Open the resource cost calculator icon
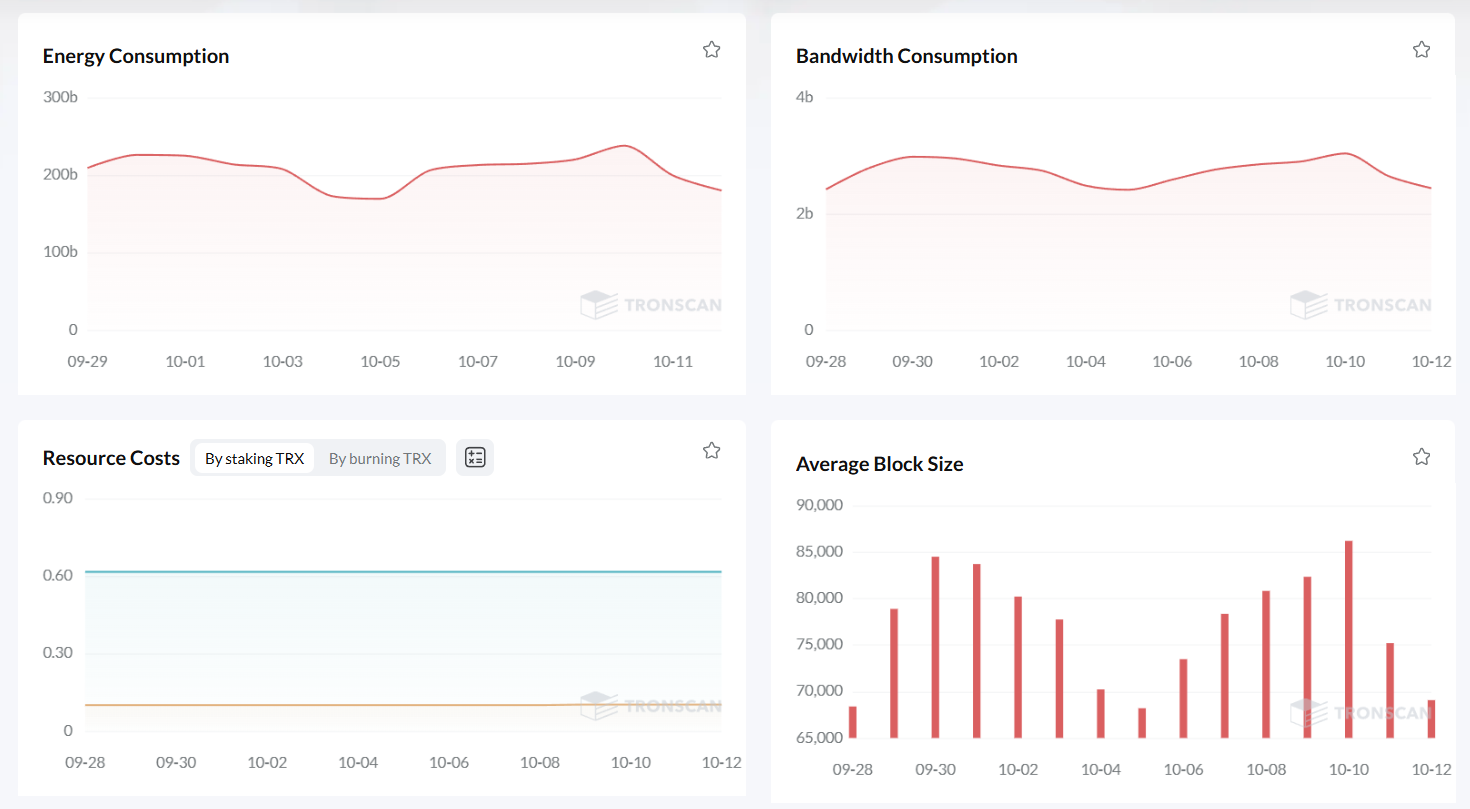 [x=475, y=458]
